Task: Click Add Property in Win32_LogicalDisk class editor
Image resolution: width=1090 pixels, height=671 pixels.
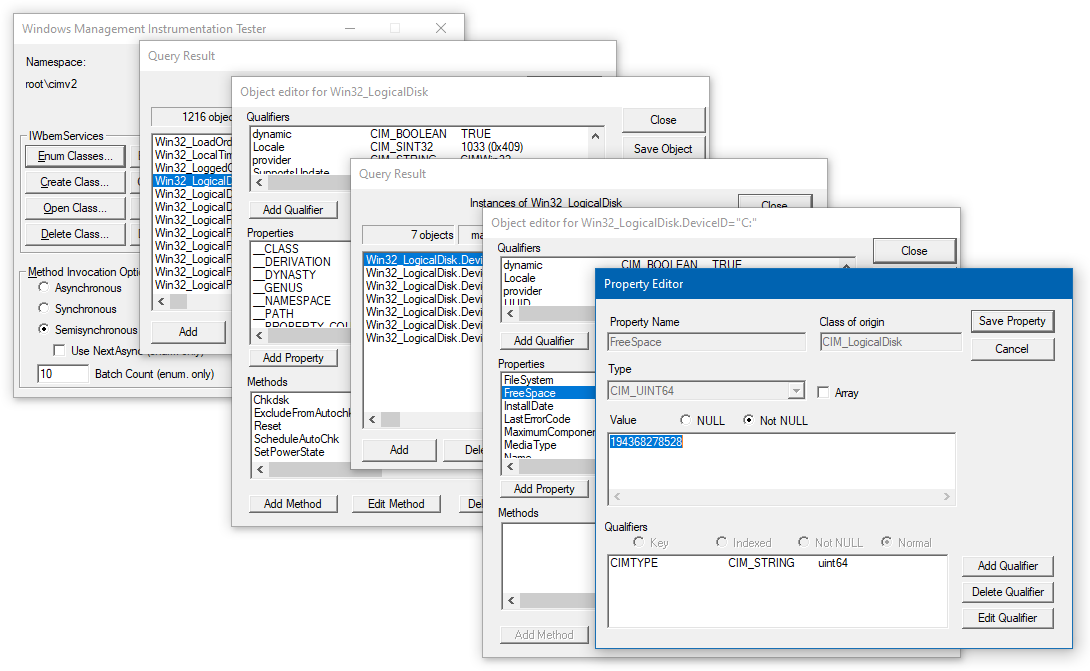Action: click(x=293, y=358)
